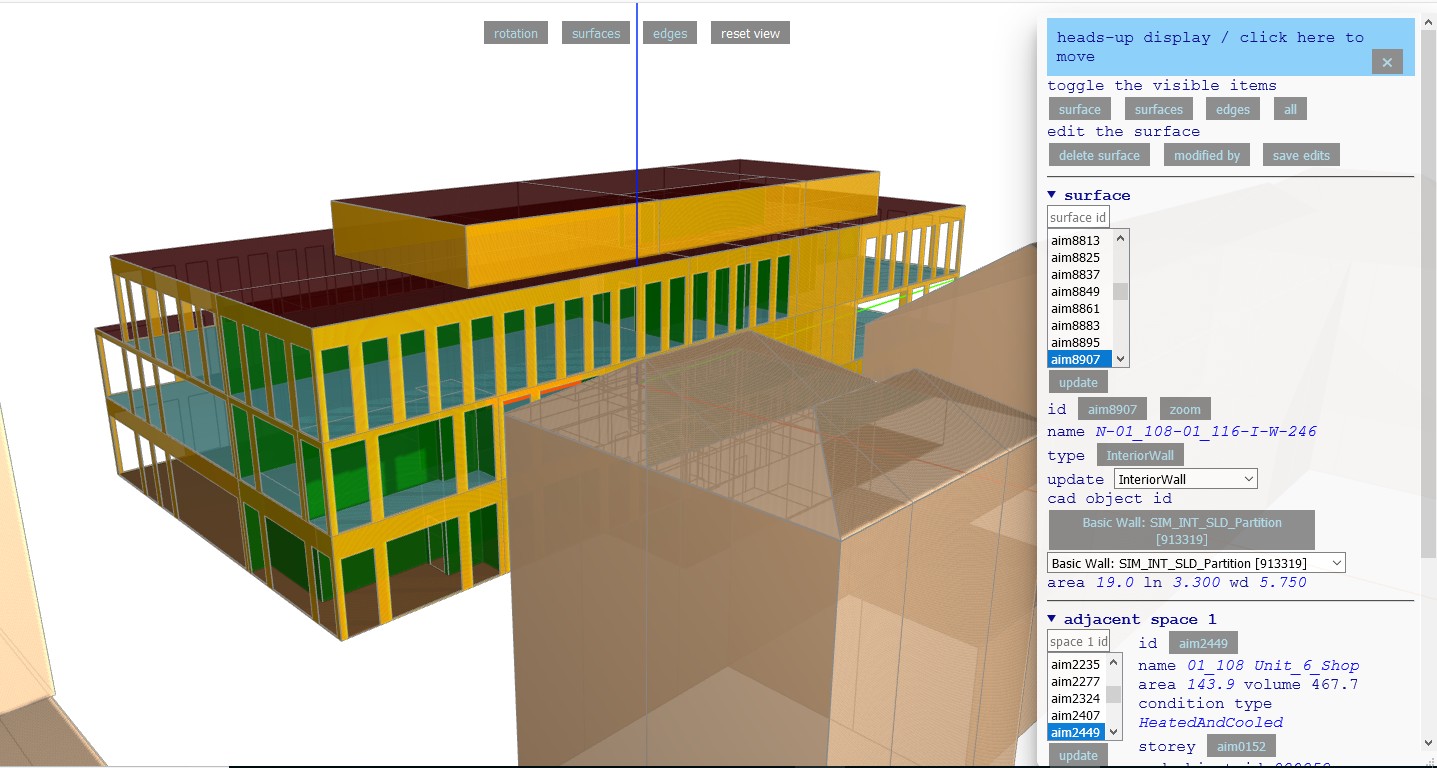Click the reset view button

[750, 33]
